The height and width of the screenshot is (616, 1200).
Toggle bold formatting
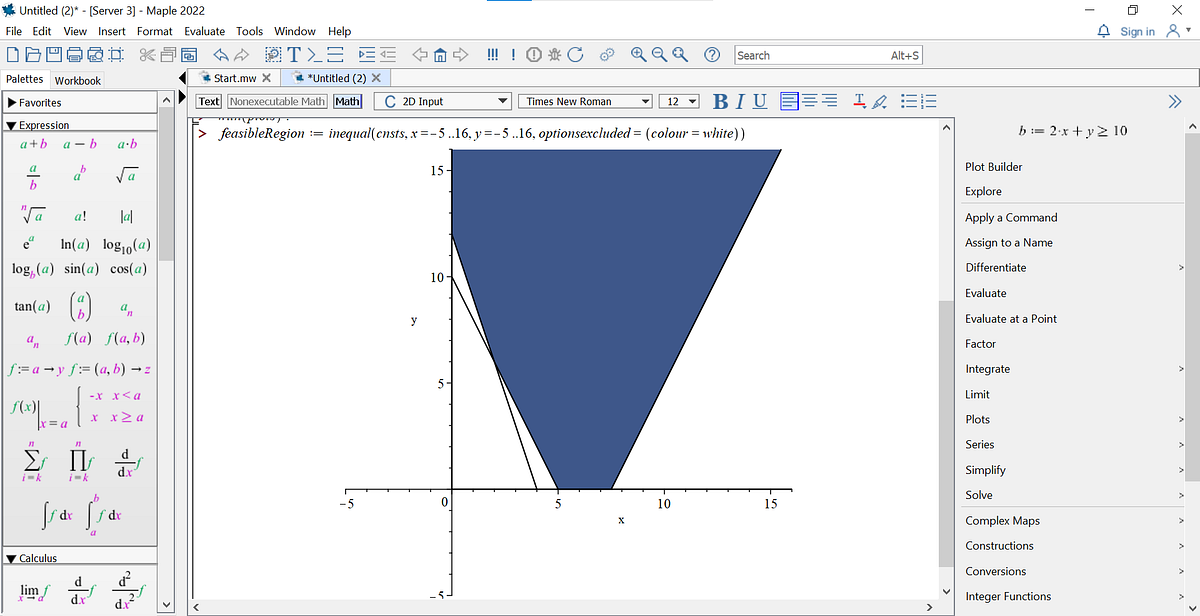(719, 101)
